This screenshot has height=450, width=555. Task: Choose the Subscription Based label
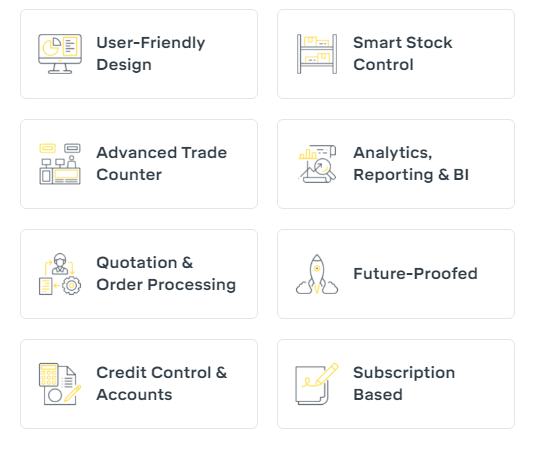tap(404, 384)
